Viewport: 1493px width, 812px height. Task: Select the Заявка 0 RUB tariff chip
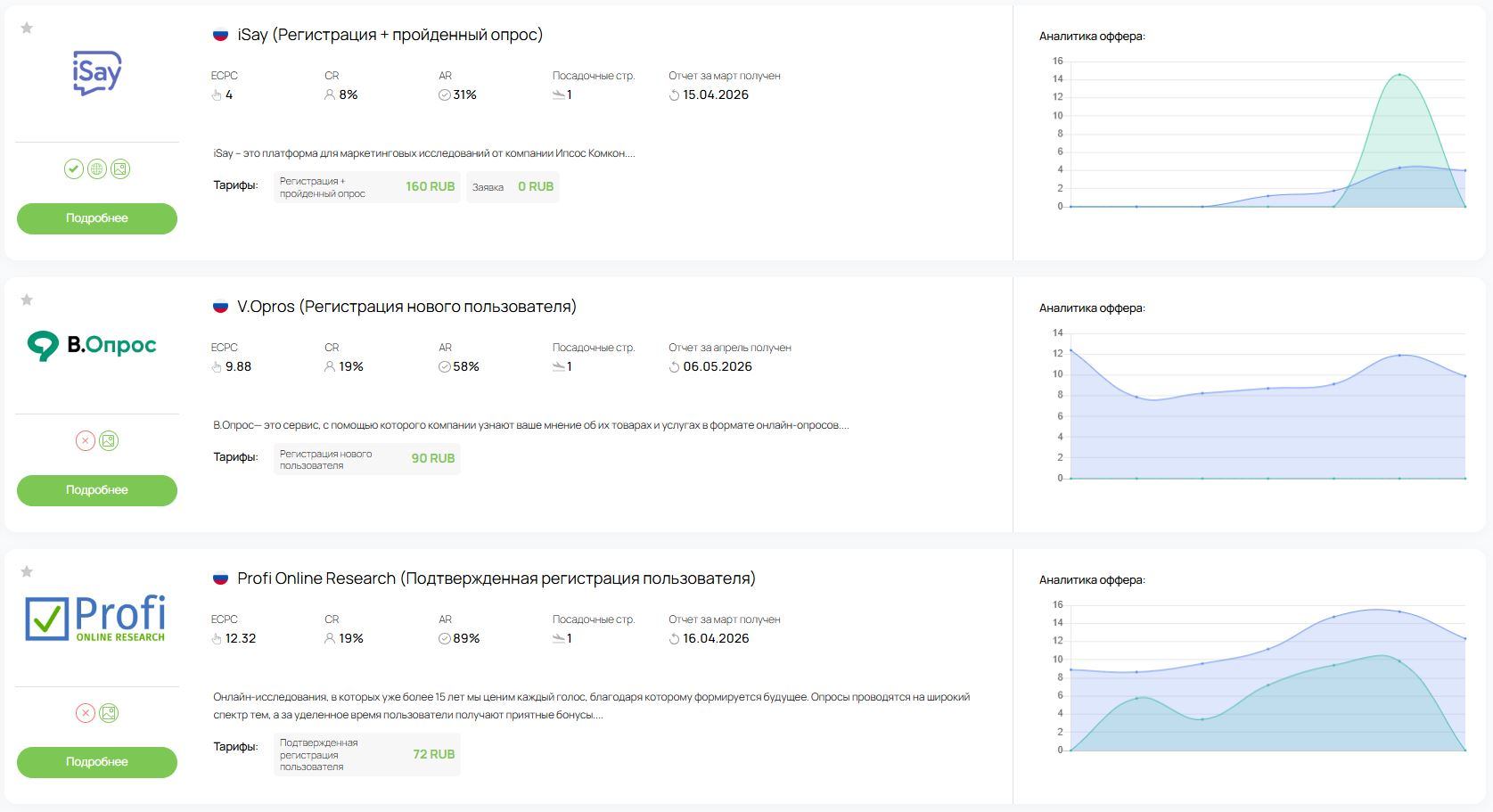tap(513, 187)
